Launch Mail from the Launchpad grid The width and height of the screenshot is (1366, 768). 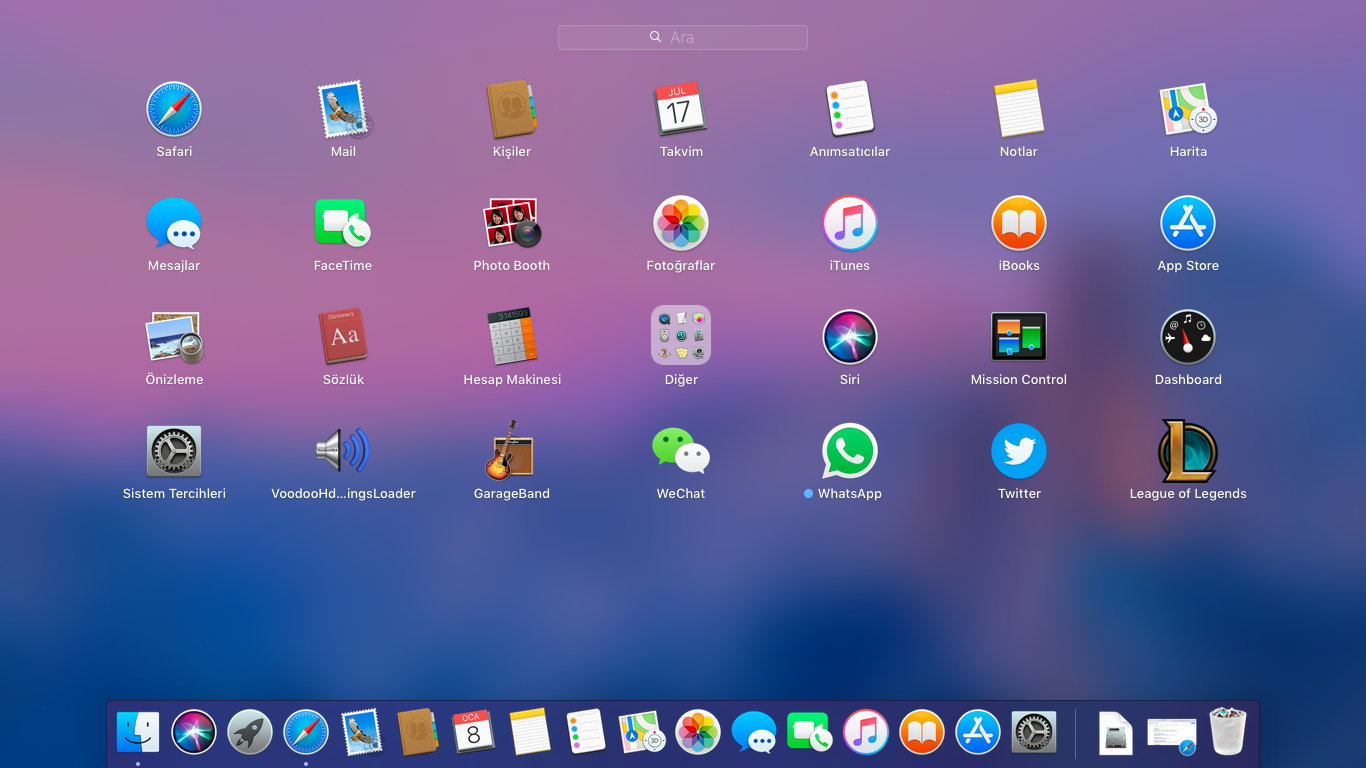(x=343, y=110)
